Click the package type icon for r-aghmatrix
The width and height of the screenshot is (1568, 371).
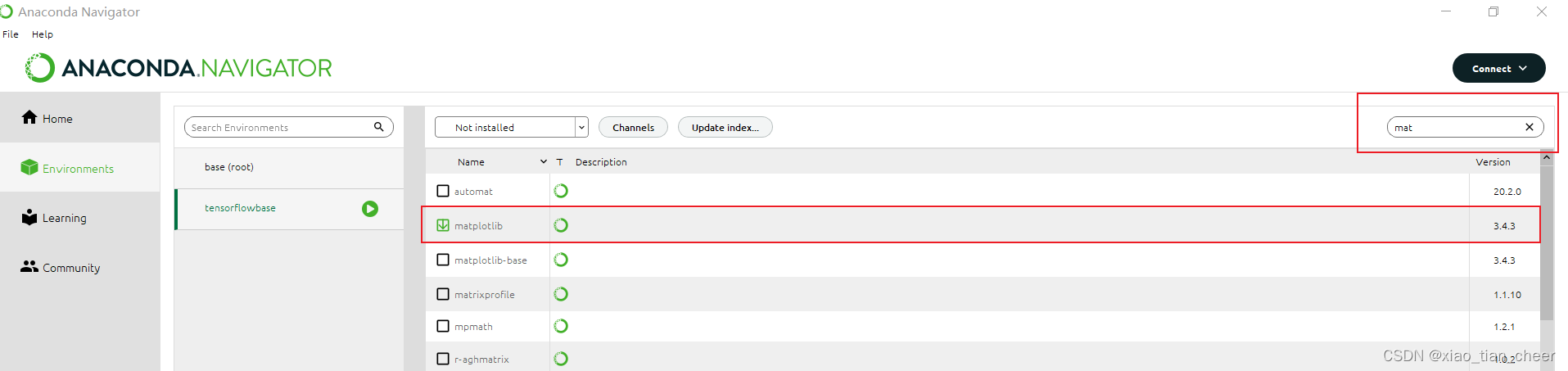click(x=561, y=359)
